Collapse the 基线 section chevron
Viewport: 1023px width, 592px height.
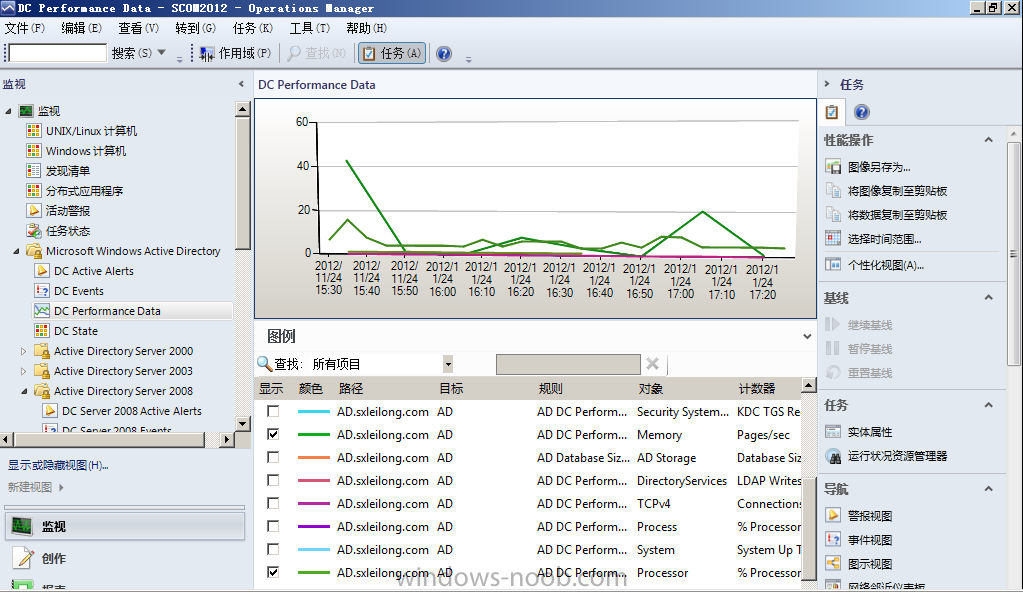[988, 298]
